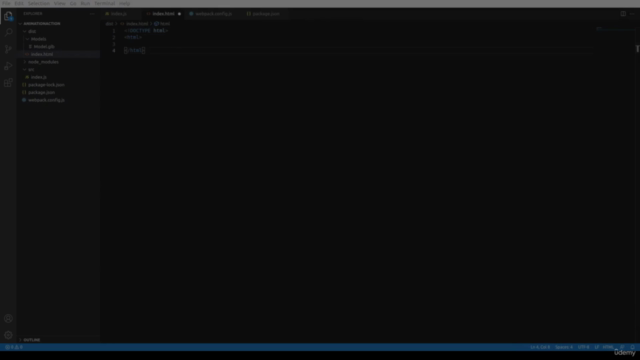Image resolution: width=640 pixels, height=360 pixels.
Task: Open package-lock.json in explorer
Action: (x=46, y=85)
